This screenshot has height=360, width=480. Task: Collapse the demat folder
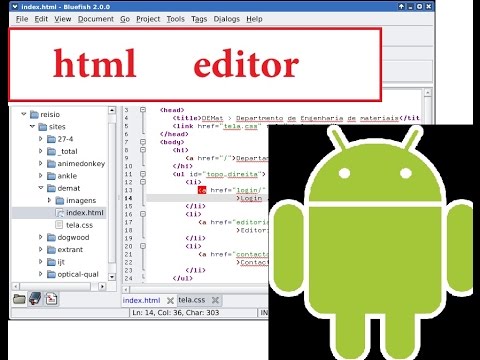pyautogui.click(x=41, y=188)
